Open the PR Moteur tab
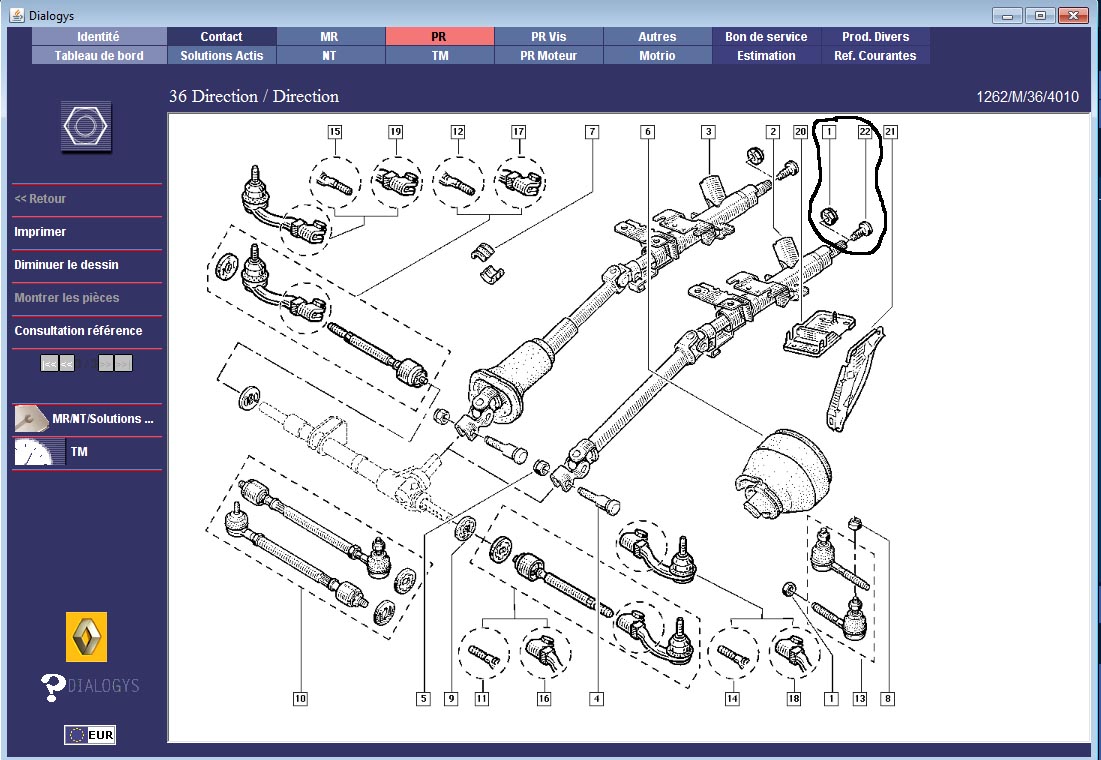 click(548, 56)
